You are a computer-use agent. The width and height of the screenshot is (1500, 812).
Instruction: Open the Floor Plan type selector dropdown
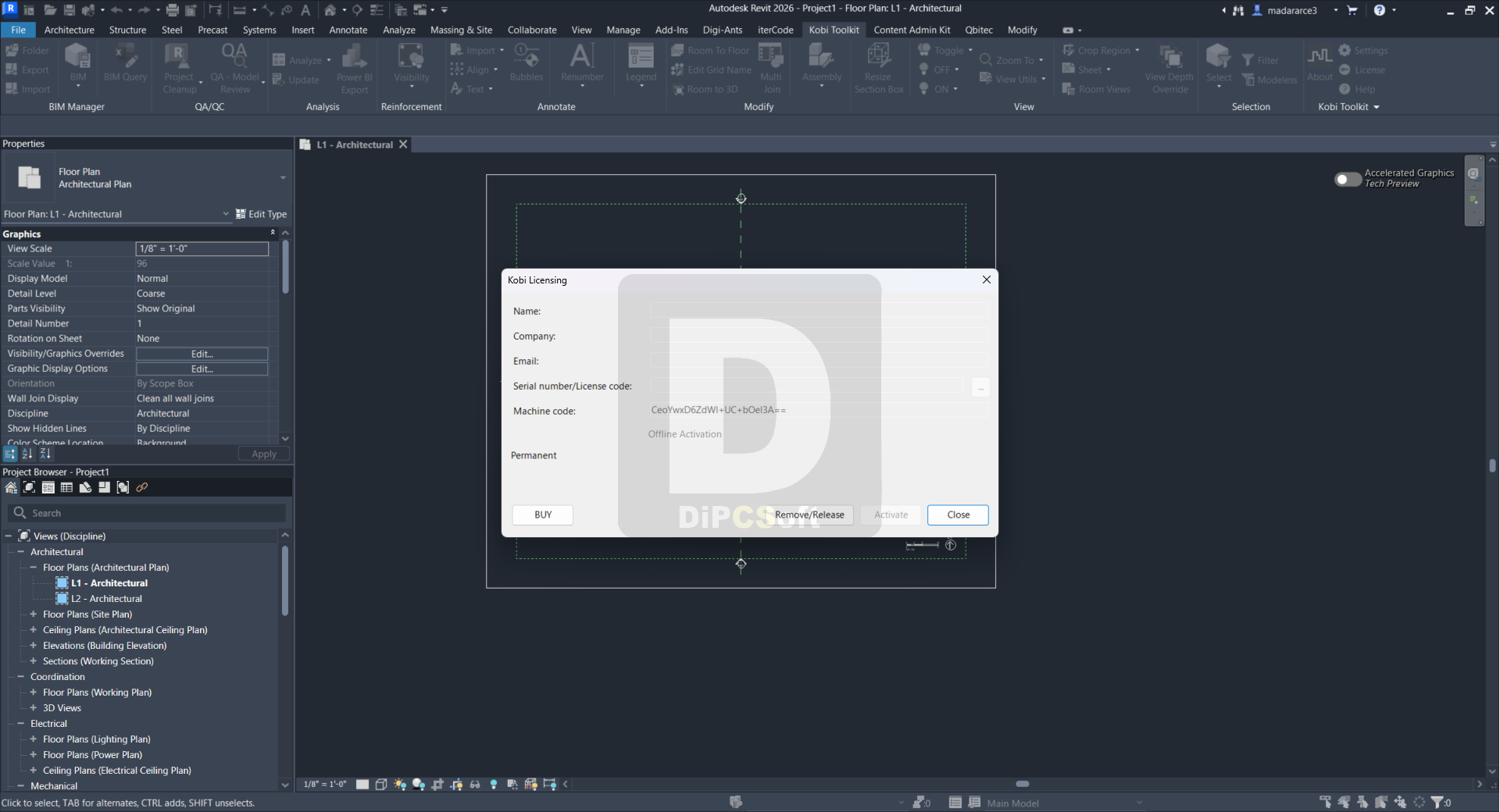click(283, 178)
